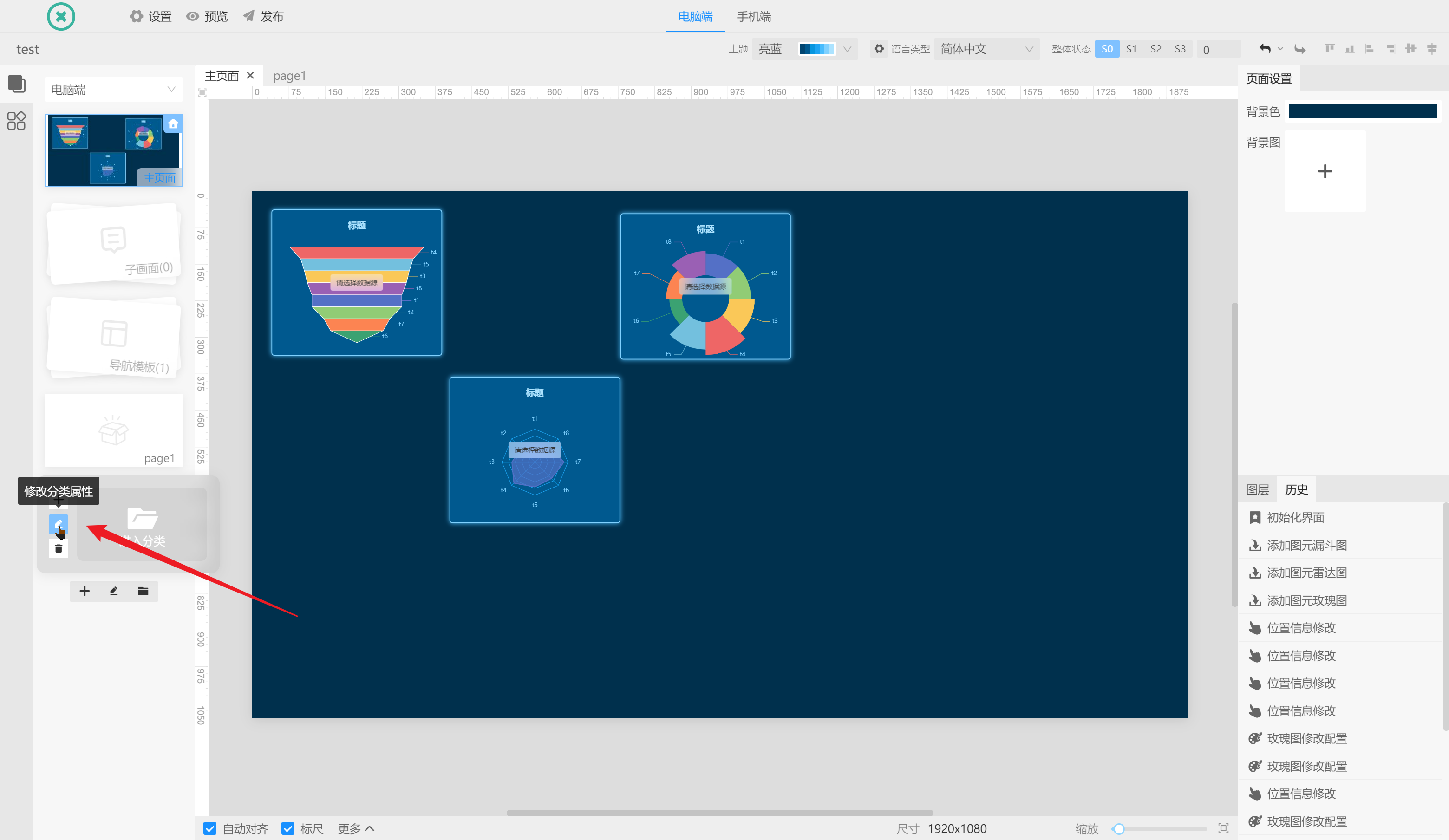The image size is (1449, 840).
Task: Switch to 主页面 canvas tab
Action: coord(222,76)
